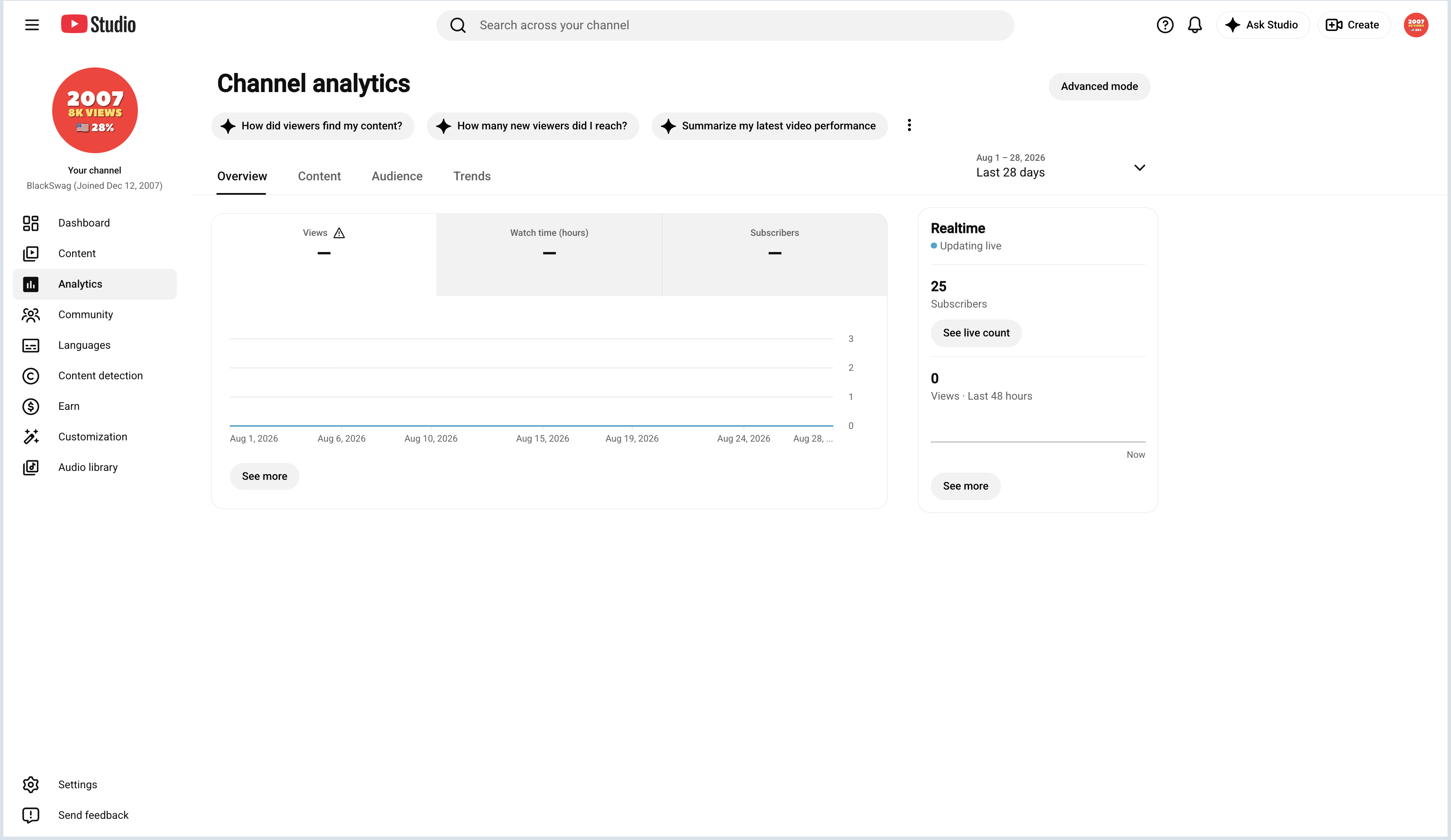This screenshot has height=840, width=1451.
Task: Open Earn from the sidebar
Action: click(95, 406)
